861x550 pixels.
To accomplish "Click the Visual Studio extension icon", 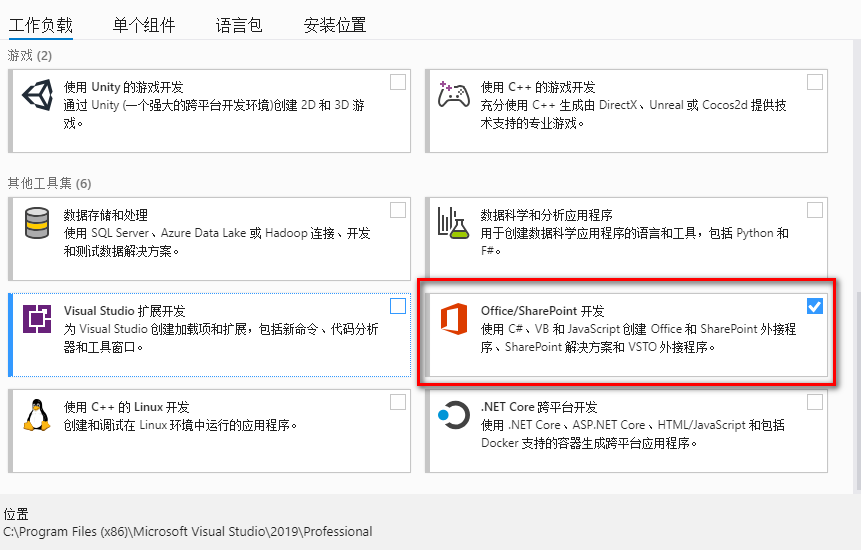I will [x=37, y=319].
